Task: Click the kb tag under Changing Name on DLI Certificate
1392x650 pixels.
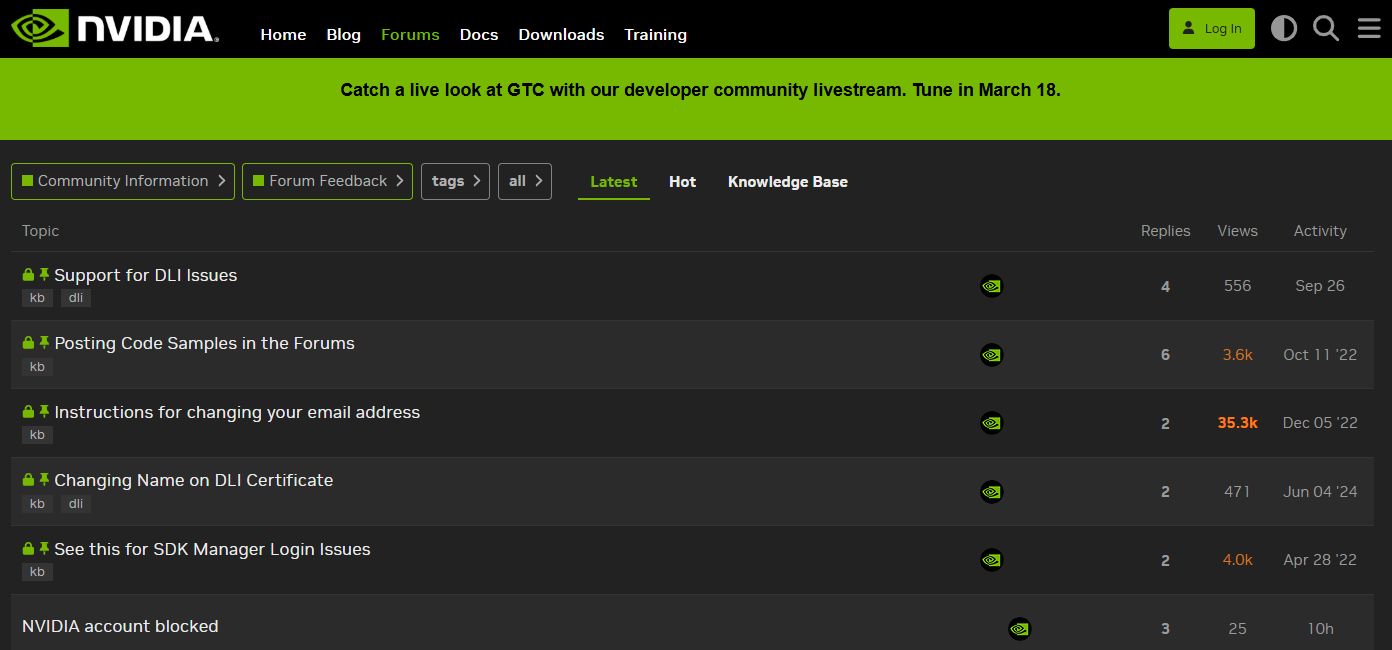Action: 37,504
